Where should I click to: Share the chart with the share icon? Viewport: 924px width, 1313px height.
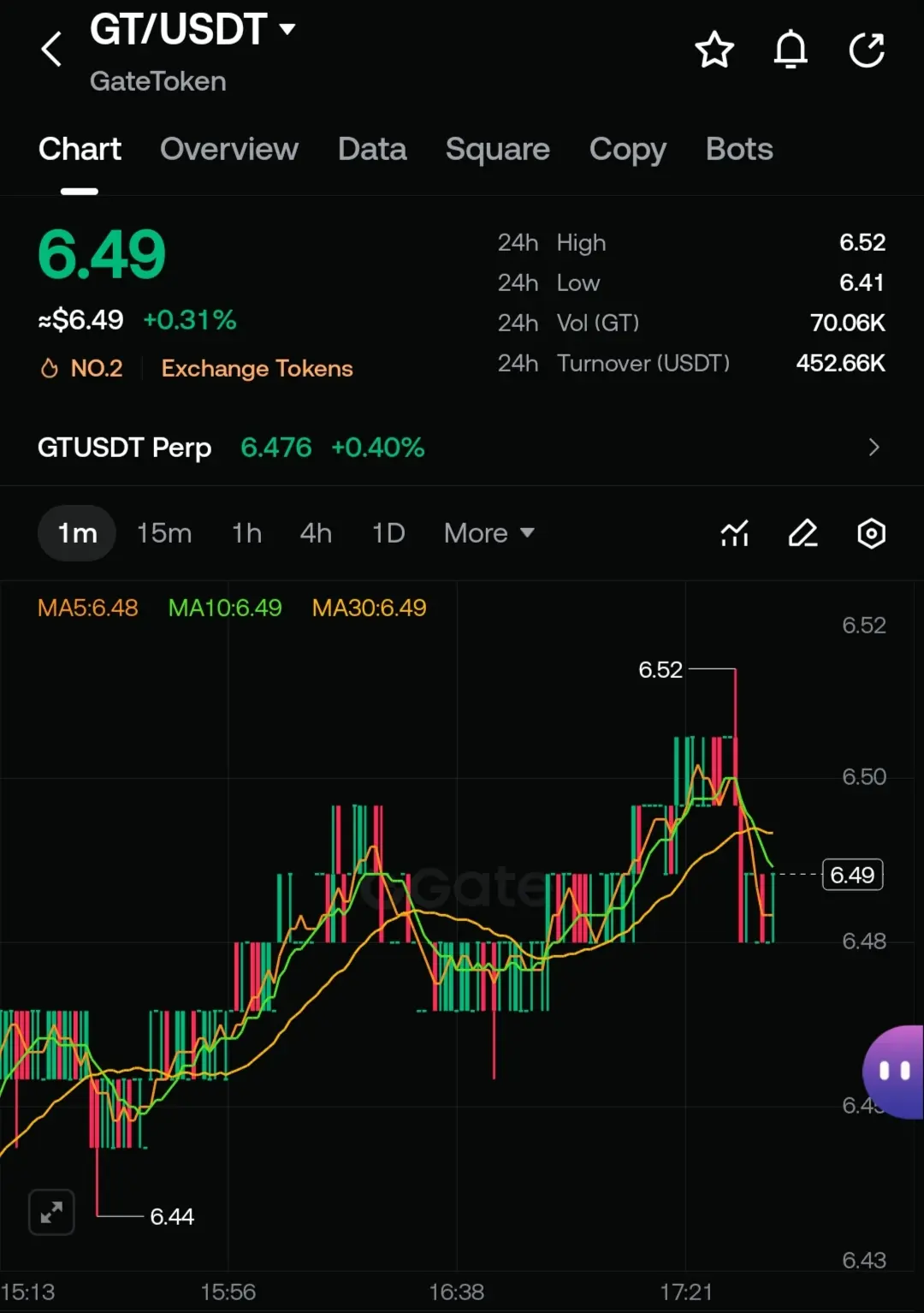click(867, 50)
